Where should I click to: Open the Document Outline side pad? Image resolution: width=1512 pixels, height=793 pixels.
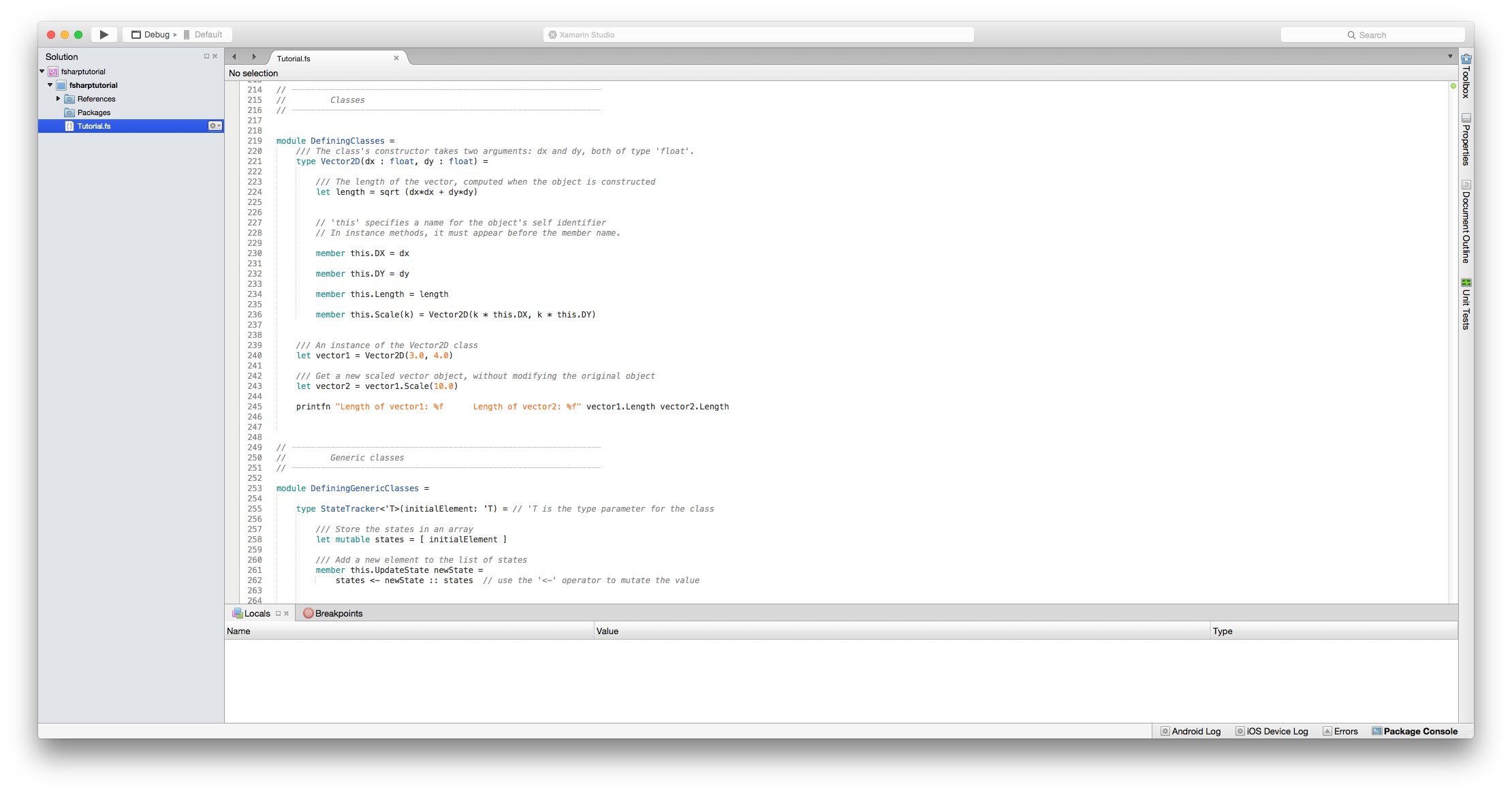(1466, 222)
